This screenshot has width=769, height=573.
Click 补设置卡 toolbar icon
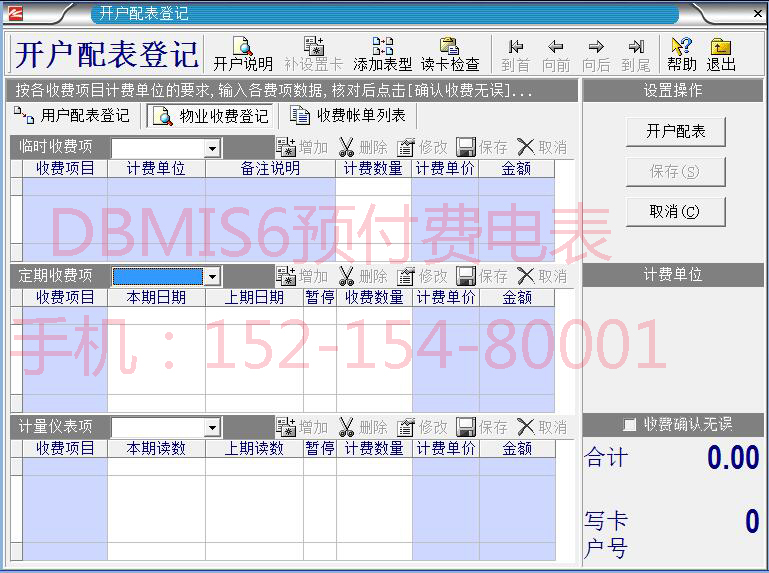click(x=313, y=54)
